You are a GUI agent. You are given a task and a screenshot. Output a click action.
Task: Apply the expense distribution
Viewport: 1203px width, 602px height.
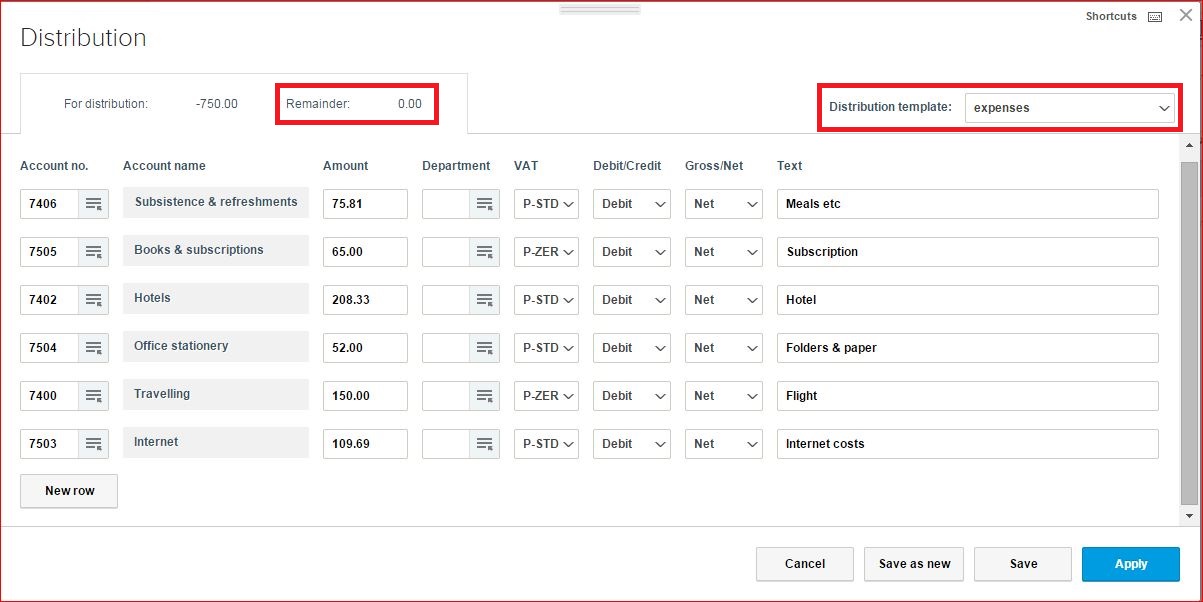click(x=1131, y=564)
